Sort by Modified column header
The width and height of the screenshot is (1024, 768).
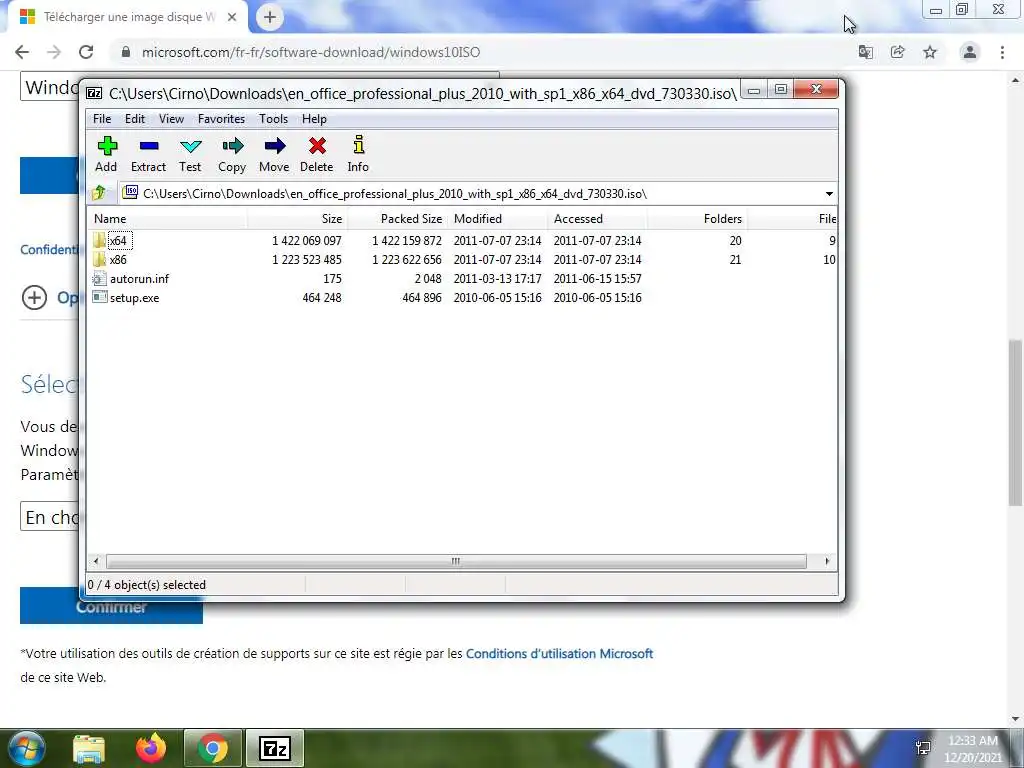tap(498, 219)
